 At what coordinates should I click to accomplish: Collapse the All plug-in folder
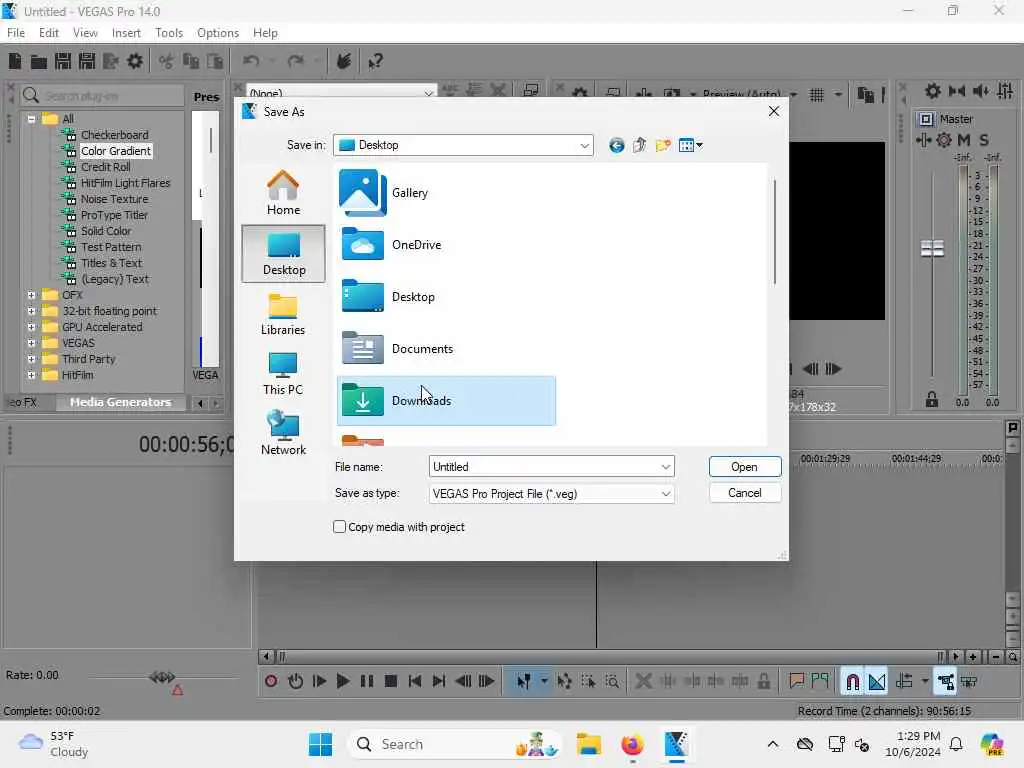point(31,119)
